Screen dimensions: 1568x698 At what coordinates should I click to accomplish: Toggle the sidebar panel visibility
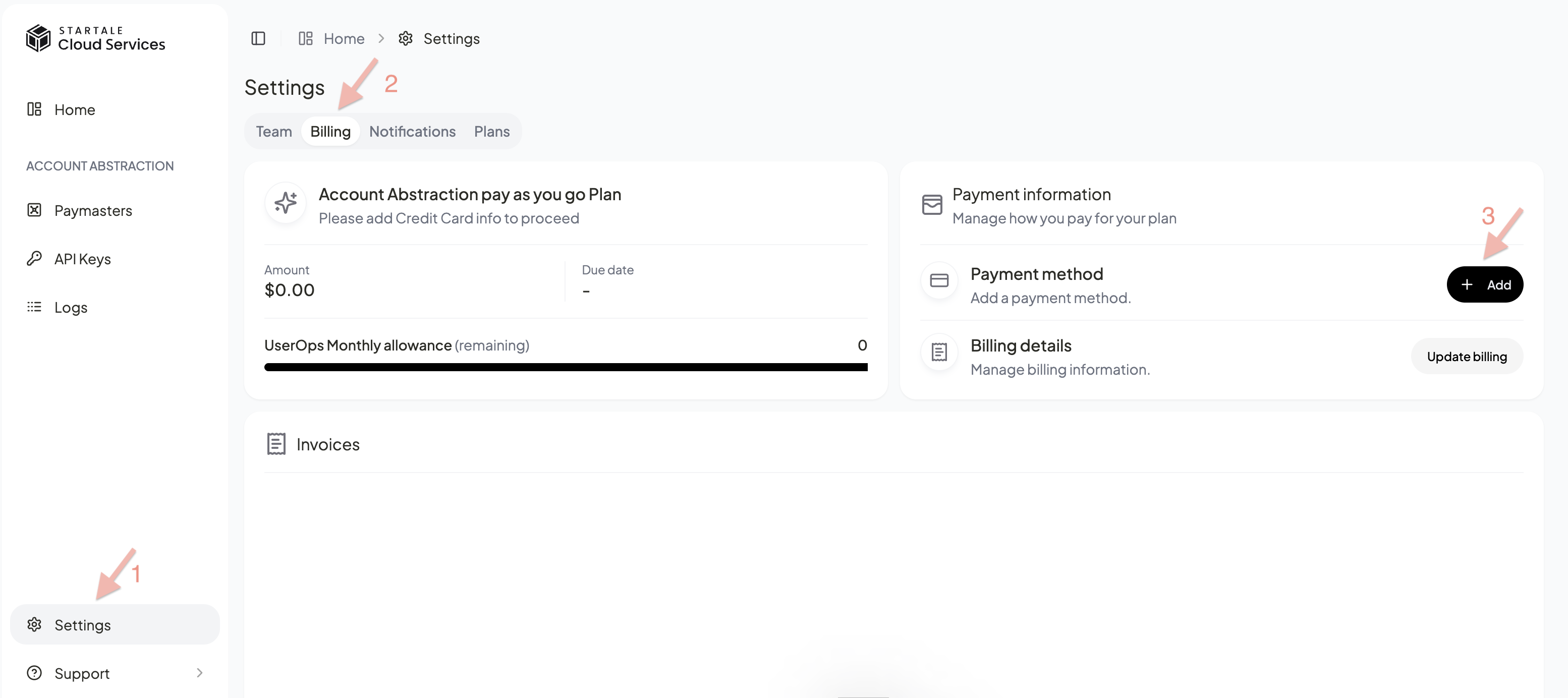pos(258,38)
